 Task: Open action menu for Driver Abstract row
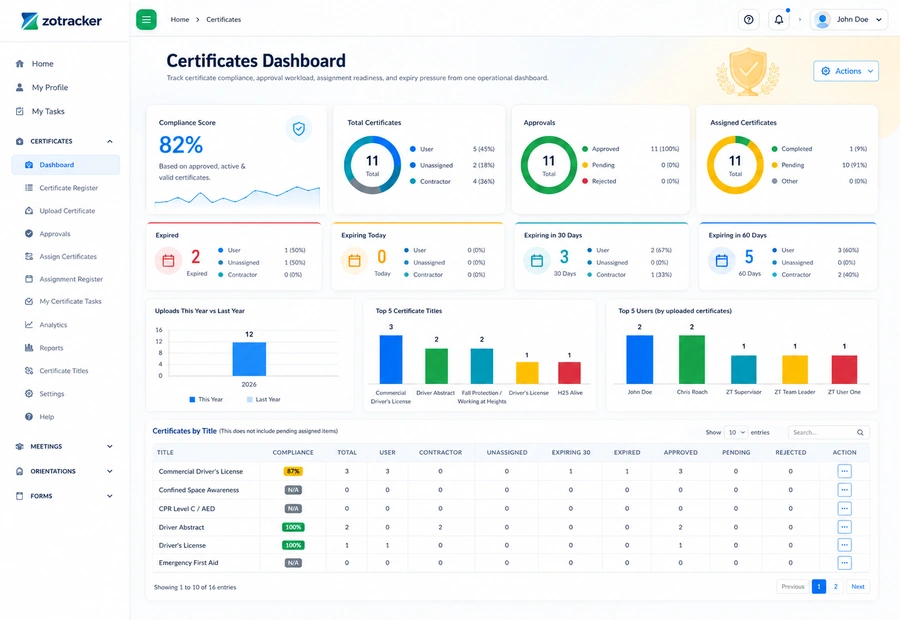pyautogui.click(x=844, y=527)
